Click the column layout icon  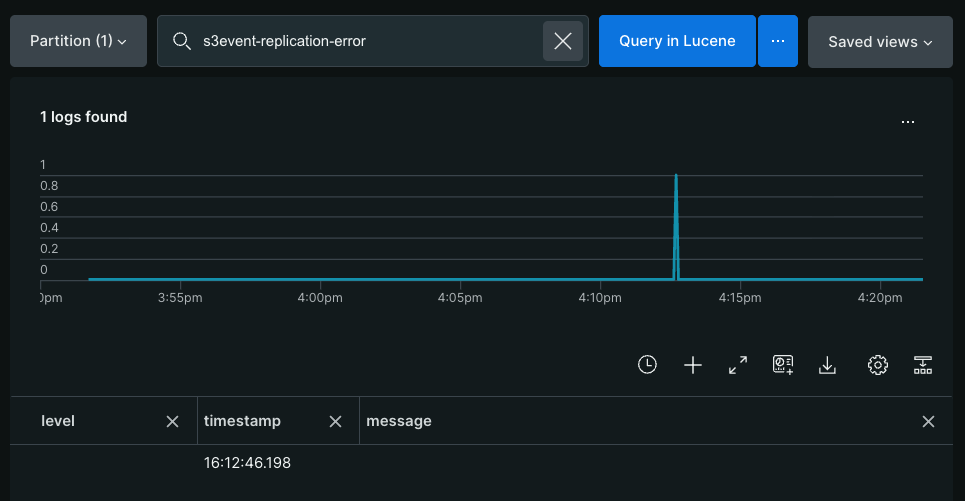(923, 365)
